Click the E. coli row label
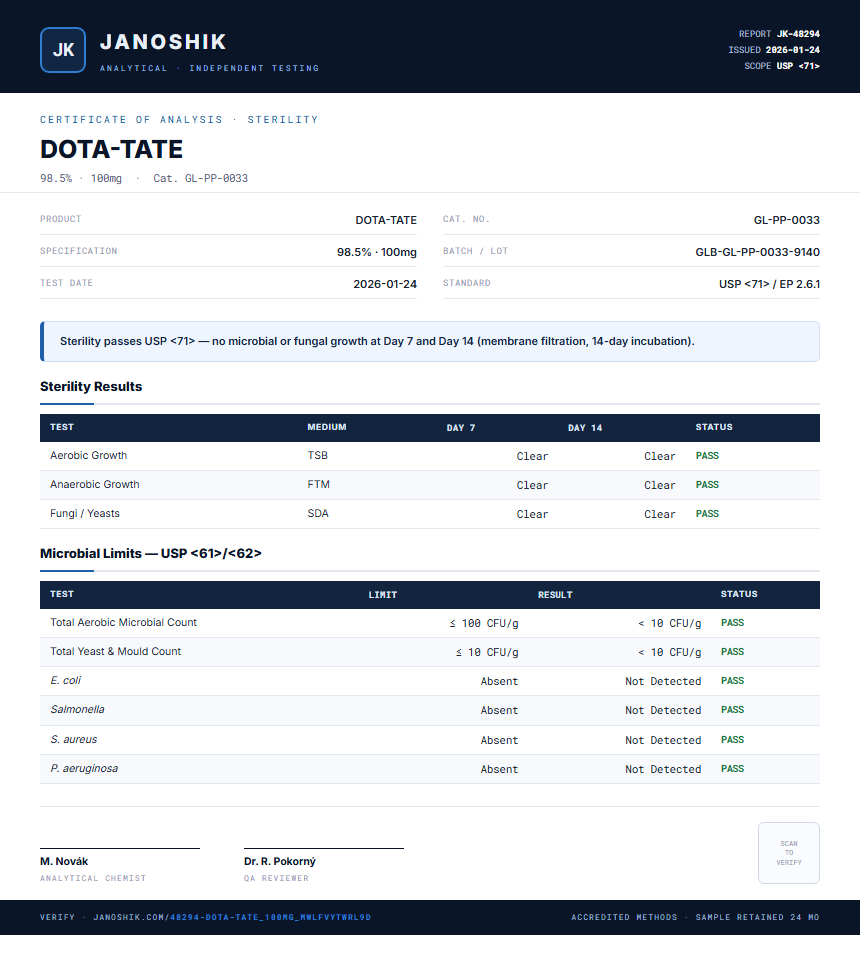Viewport: 860px width, 963px height. click(65, 680)
